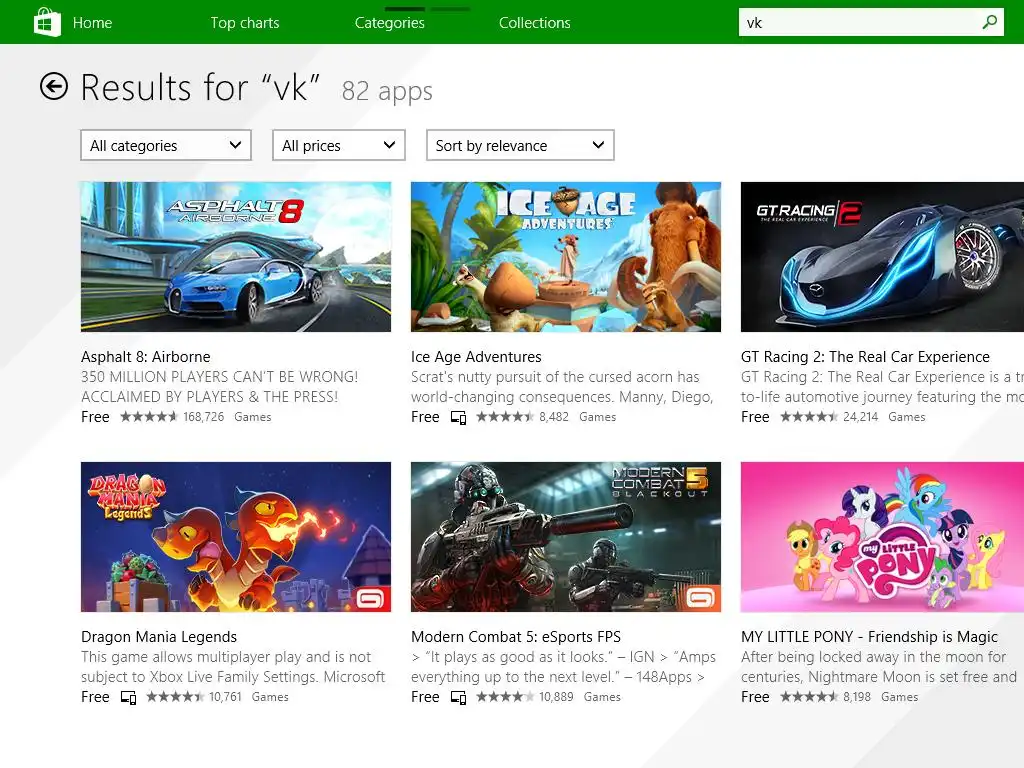
Task: Click the 8,482 ratings count
Action: (x=554, y=417)
